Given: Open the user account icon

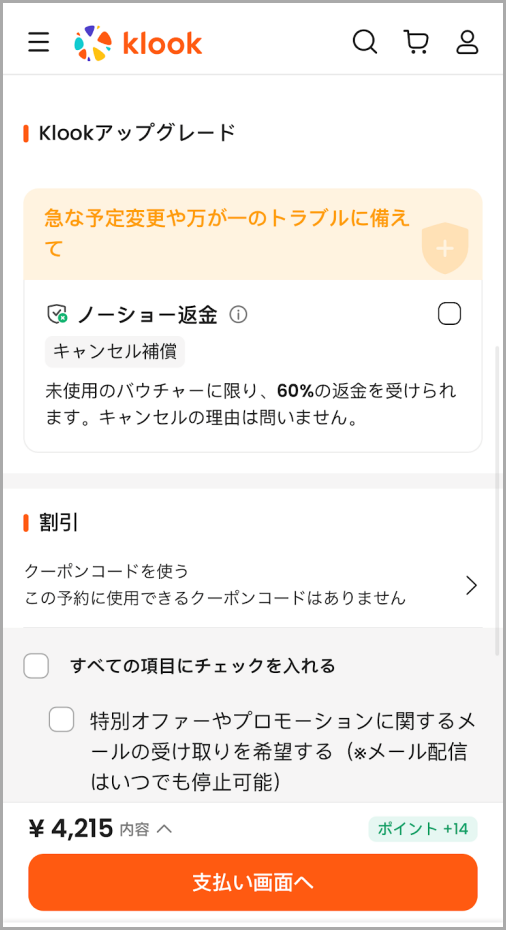Looking at the screenshot, I should [x=467, y=42].
